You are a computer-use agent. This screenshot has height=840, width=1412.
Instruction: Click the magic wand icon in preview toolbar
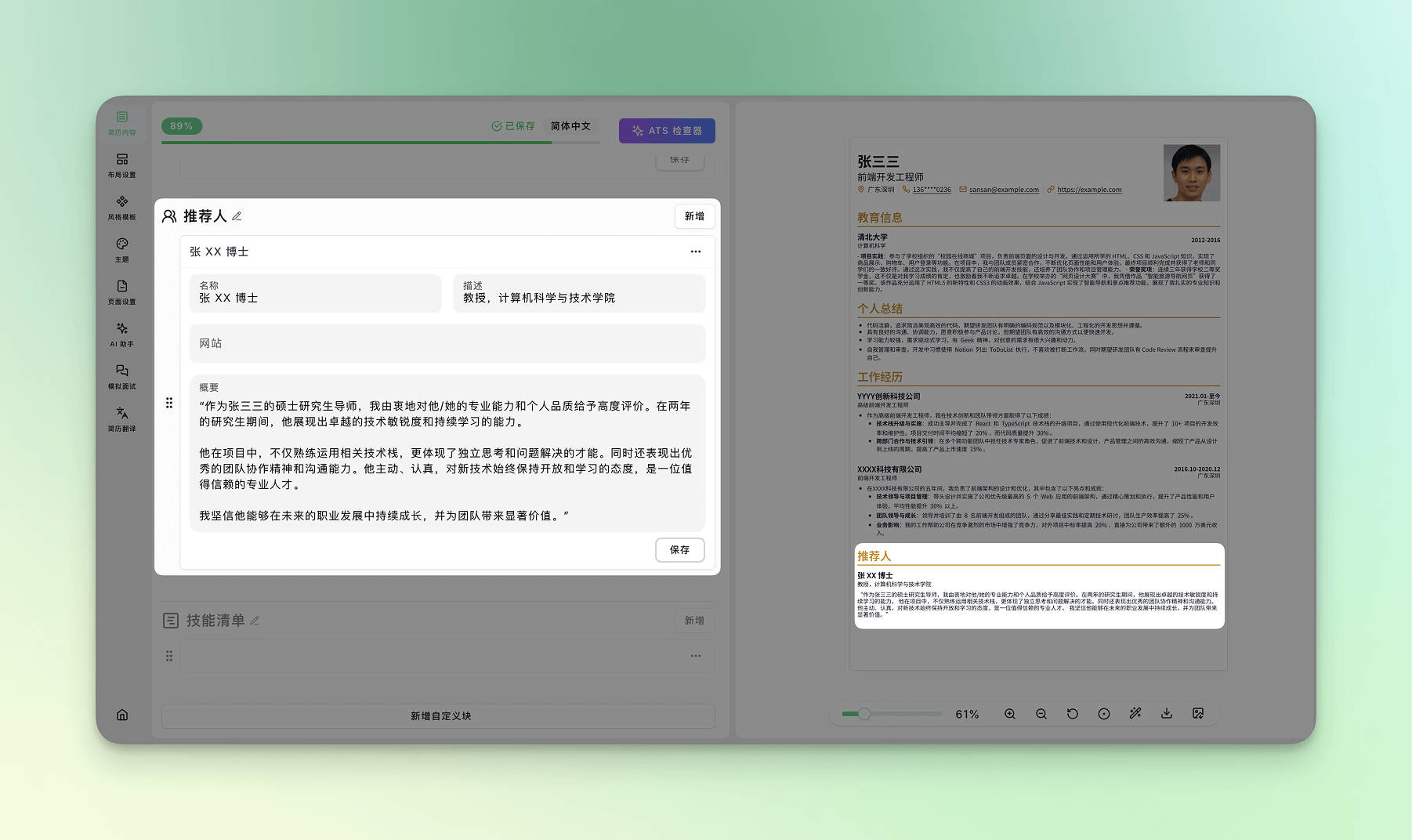point(1135,714)
